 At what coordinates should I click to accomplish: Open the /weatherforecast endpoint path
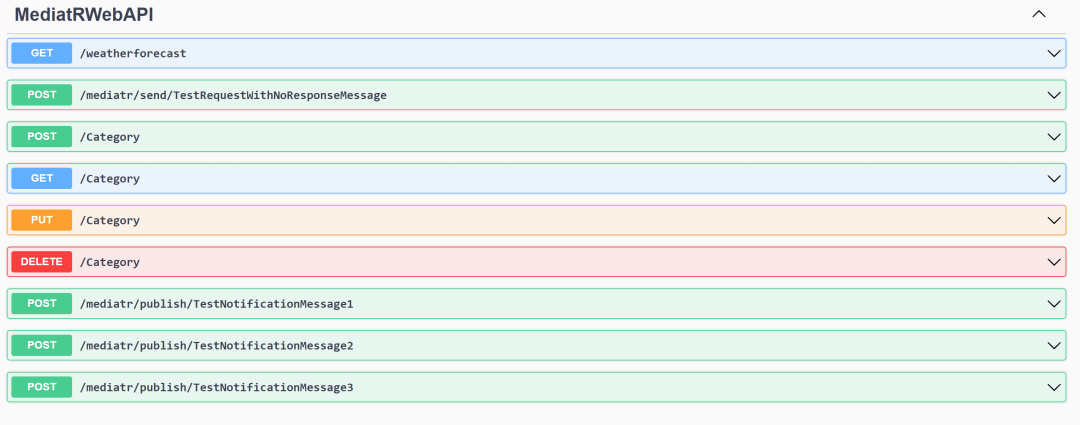pos(133,53)
